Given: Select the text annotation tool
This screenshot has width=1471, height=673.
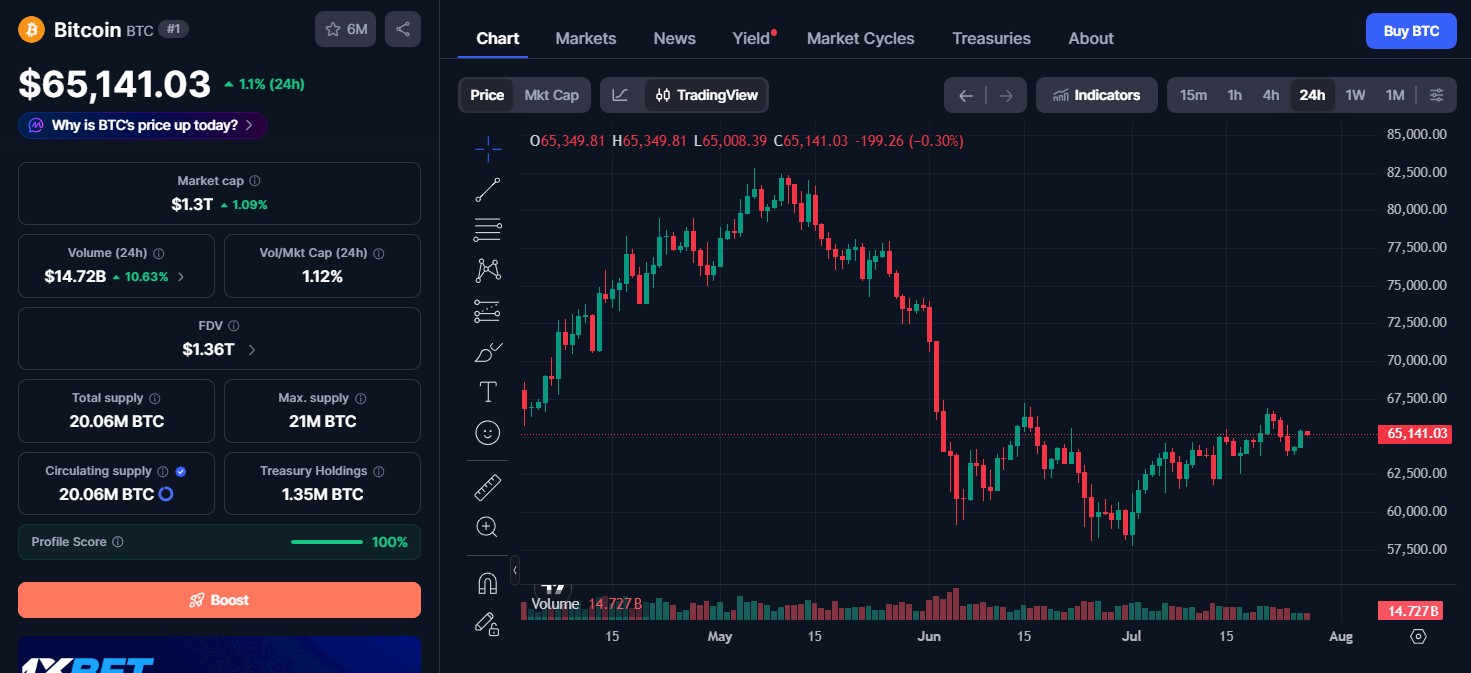Looking at the screenshot, I should pyautogui.click(x=488, y=391).
